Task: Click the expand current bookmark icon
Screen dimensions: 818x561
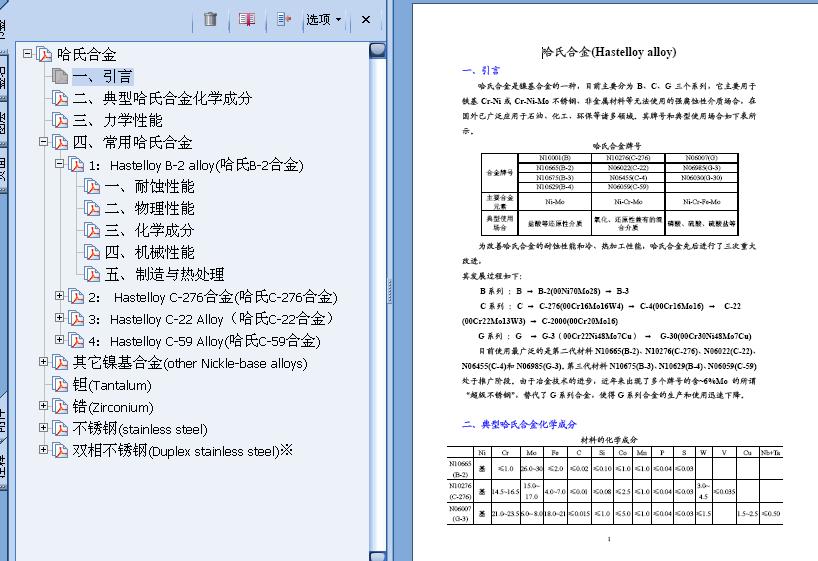Action: [x=284, y=20]
